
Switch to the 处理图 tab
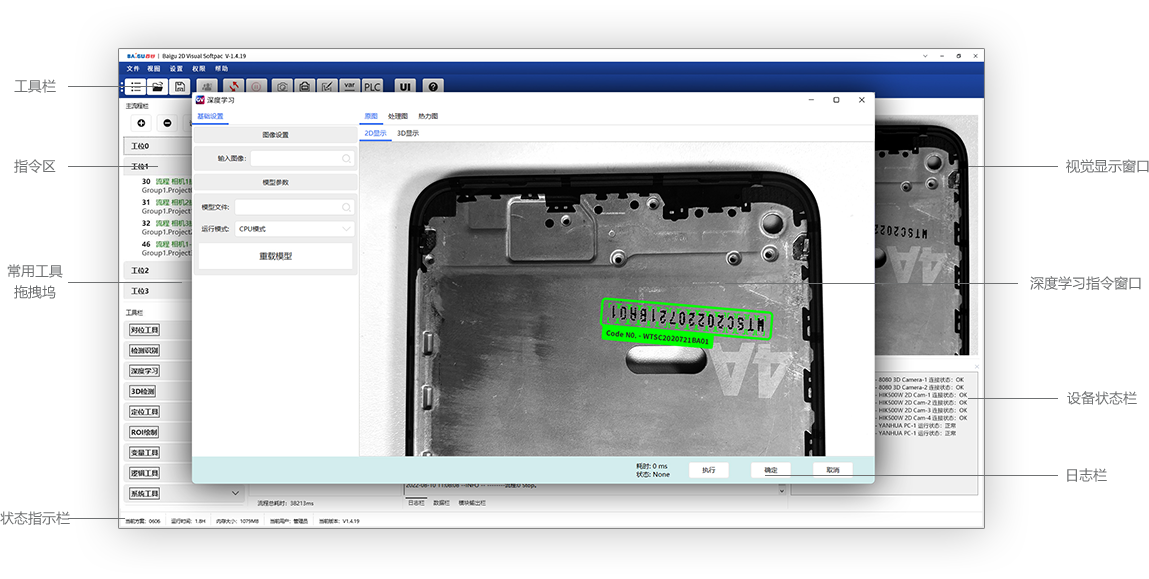coord(398,117)
